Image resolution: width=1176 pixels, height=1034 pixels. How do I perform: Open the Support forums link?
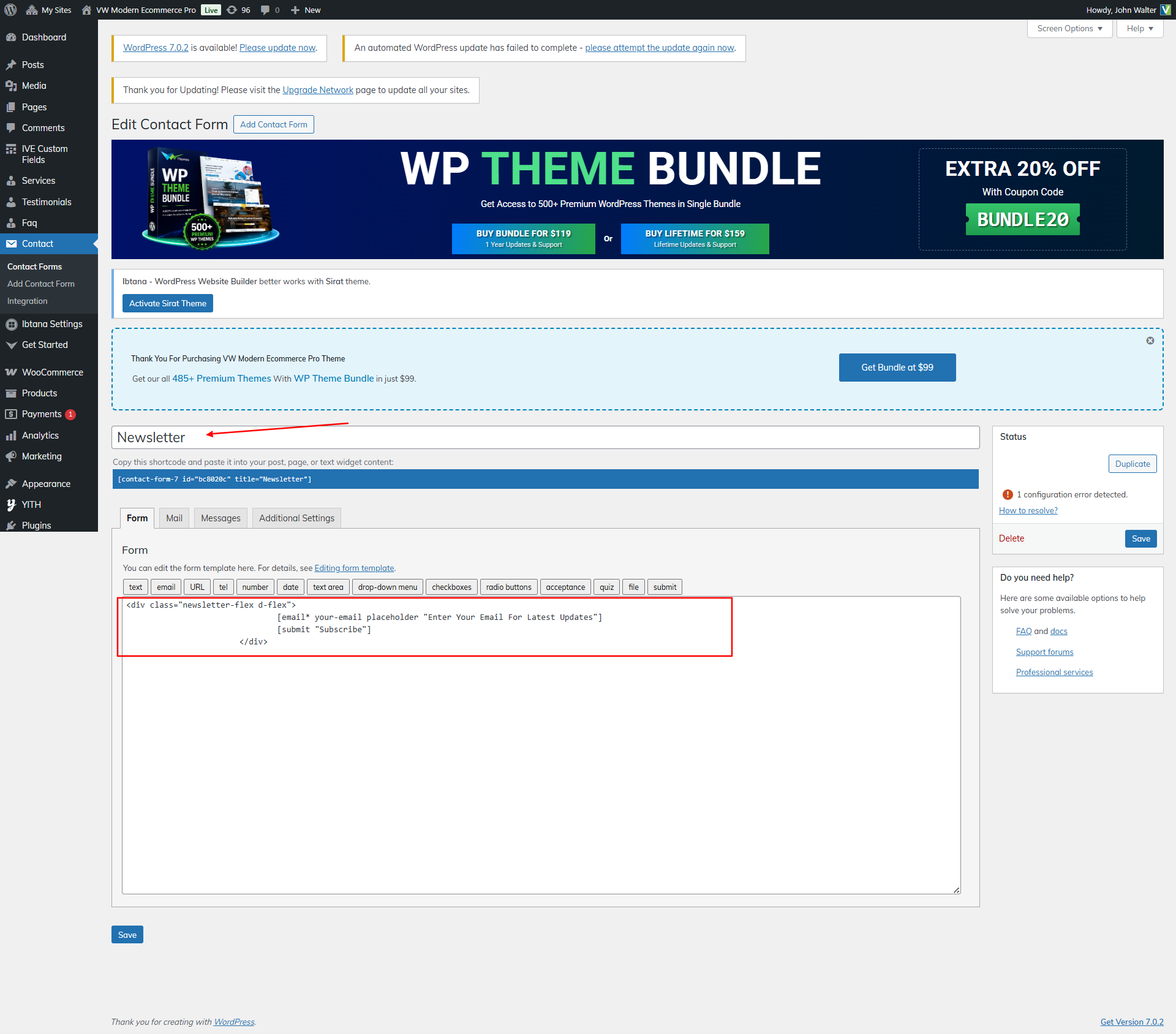click(1045, 652)
